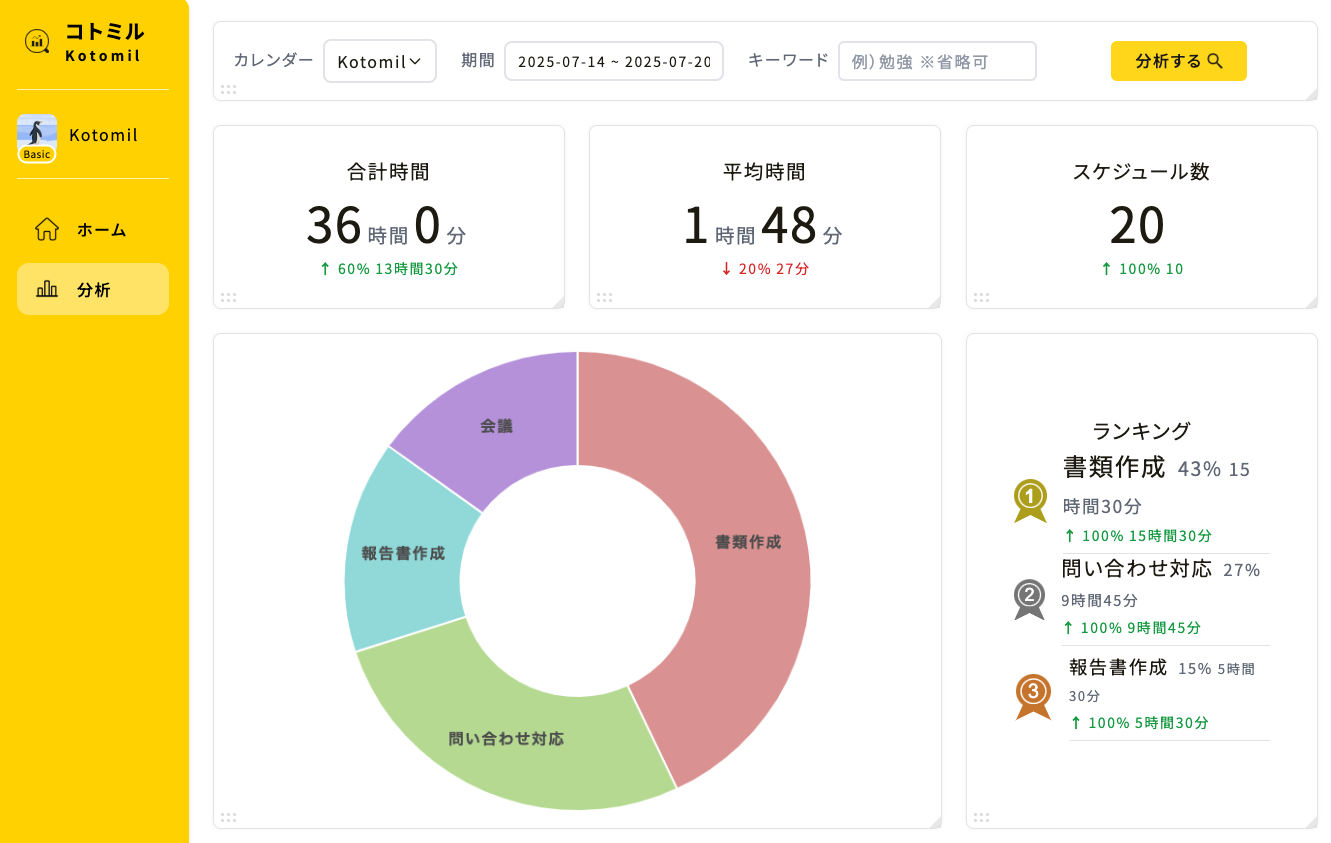This screenshot has height=843, width=1331.
Task: Click the gold first-place medal icon
Action: 1030,500
